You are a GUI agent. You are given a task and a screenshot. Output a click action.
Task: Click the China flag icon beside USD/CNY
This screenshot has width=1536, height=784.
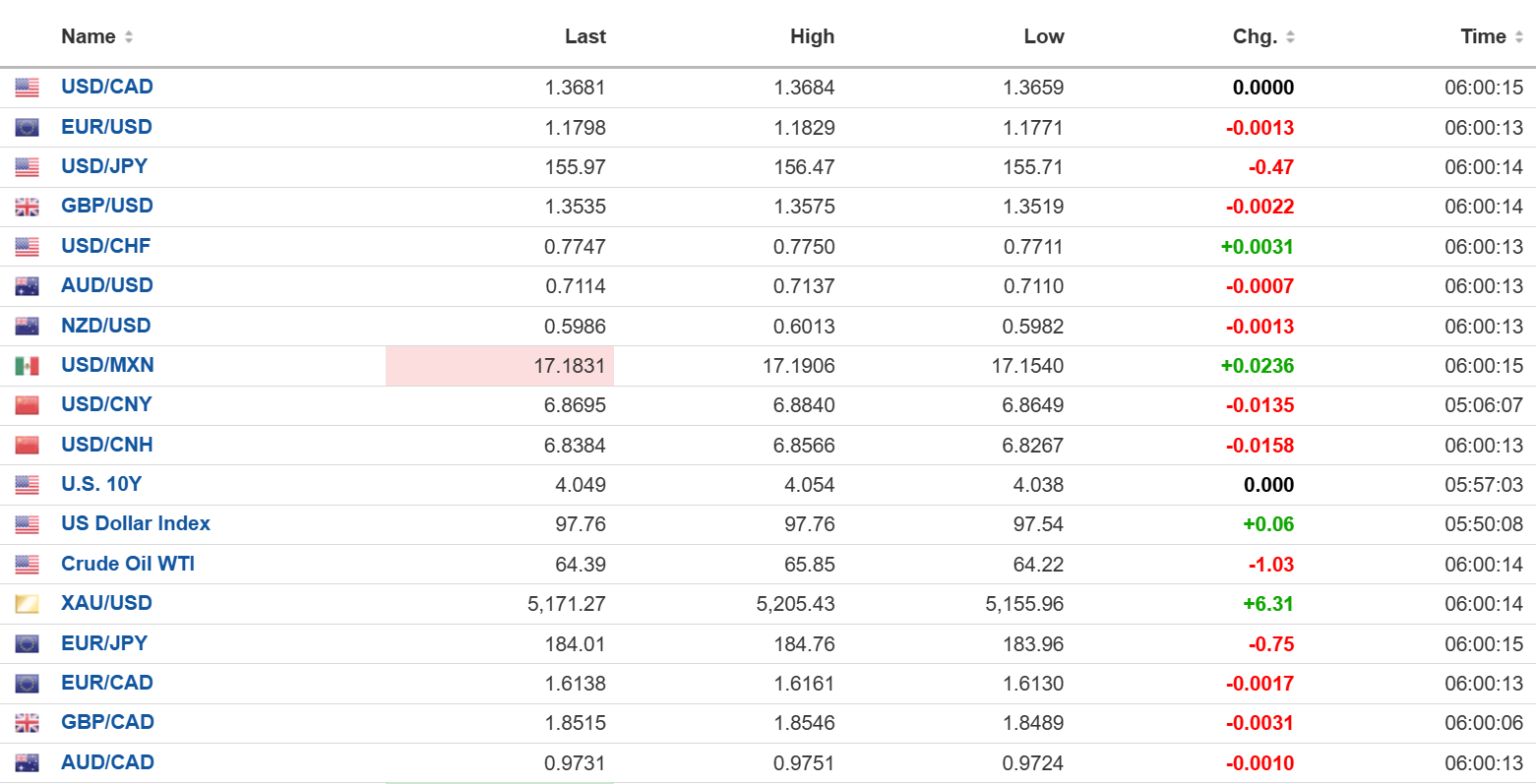27,405
